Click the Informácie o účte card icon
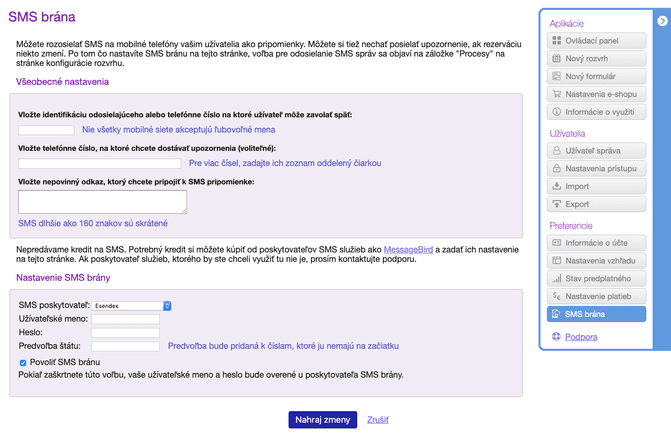Viewport: 671px width, 435px height. point(556,243)
